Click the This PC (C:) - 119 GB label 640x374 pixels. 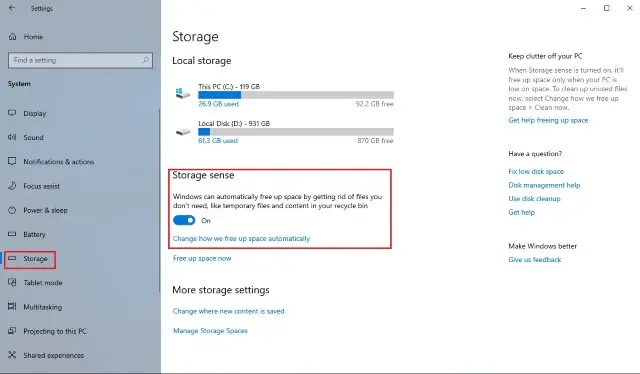[229, 87]
